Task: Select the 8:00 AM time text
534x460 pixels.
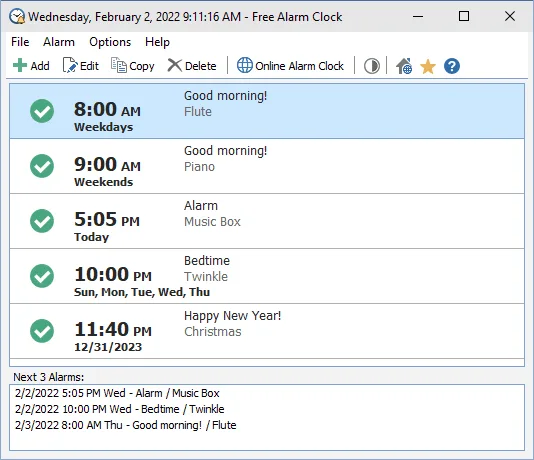Action: [107, 110]
